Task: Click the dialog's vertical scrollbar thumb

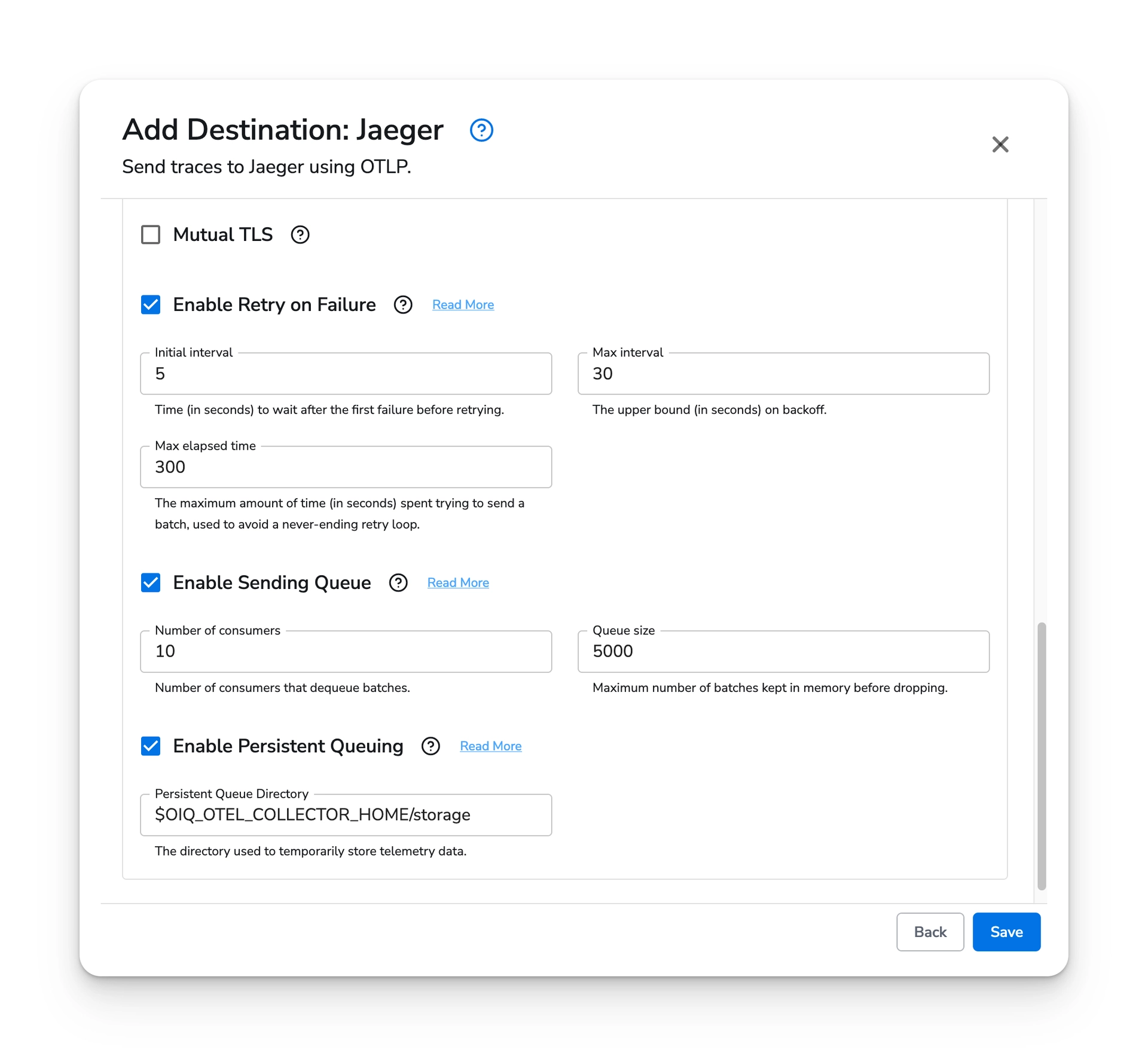Action: pos(1041,756)
